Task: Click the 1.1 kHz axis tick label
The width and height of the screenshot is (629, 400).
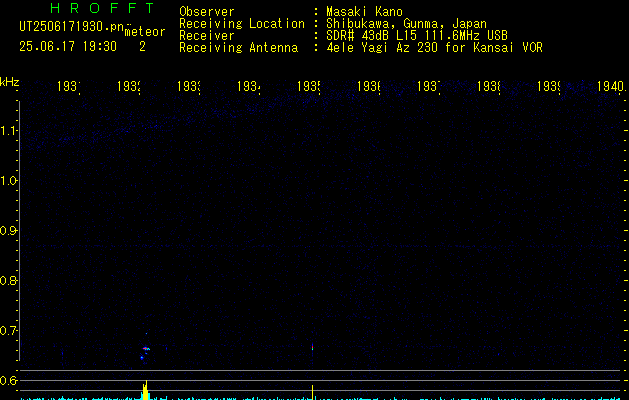Action: (x=8, y=131)
